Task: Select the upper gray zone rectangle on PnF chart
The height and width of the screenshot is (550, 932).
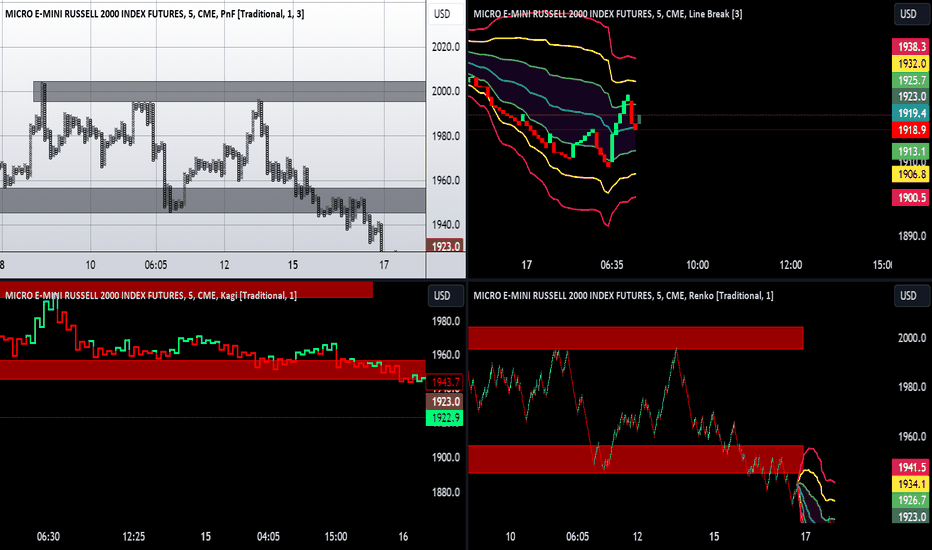Action: point(229,91)
